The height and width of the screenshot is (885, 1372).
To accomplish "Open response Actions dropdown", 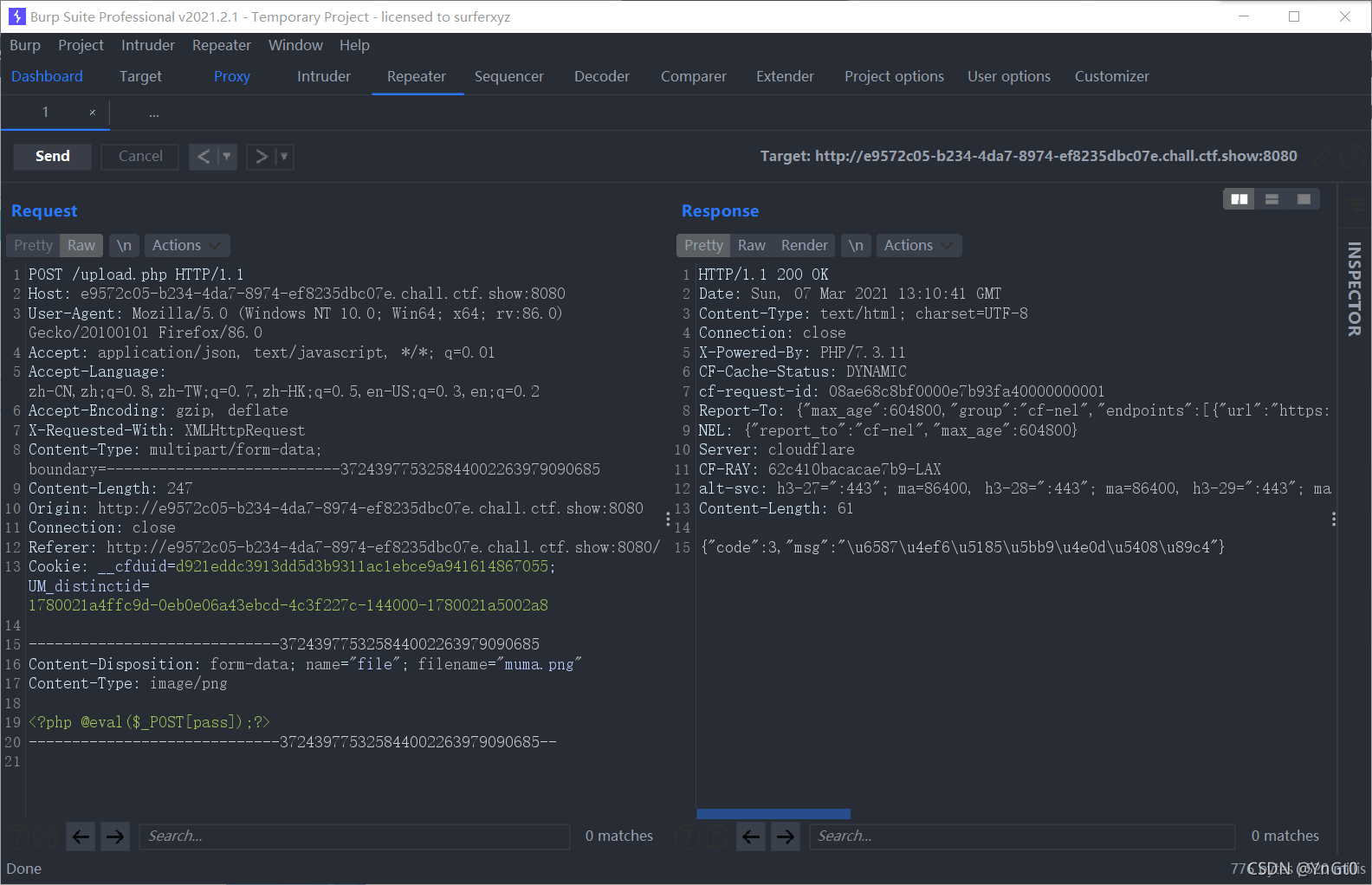I will tap(919, 246).
